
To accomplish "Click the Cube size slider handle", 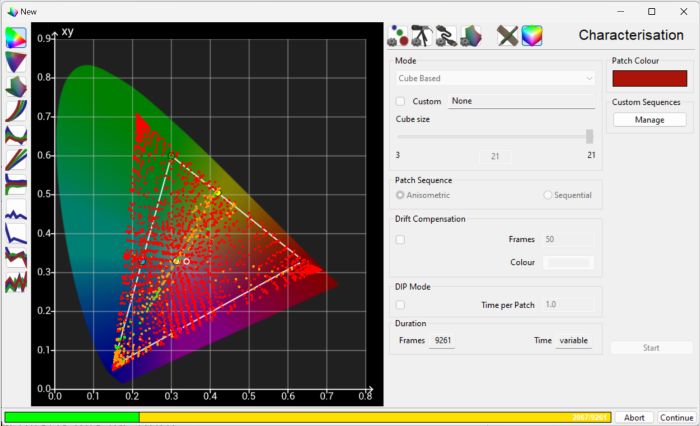I will [590, 137].
